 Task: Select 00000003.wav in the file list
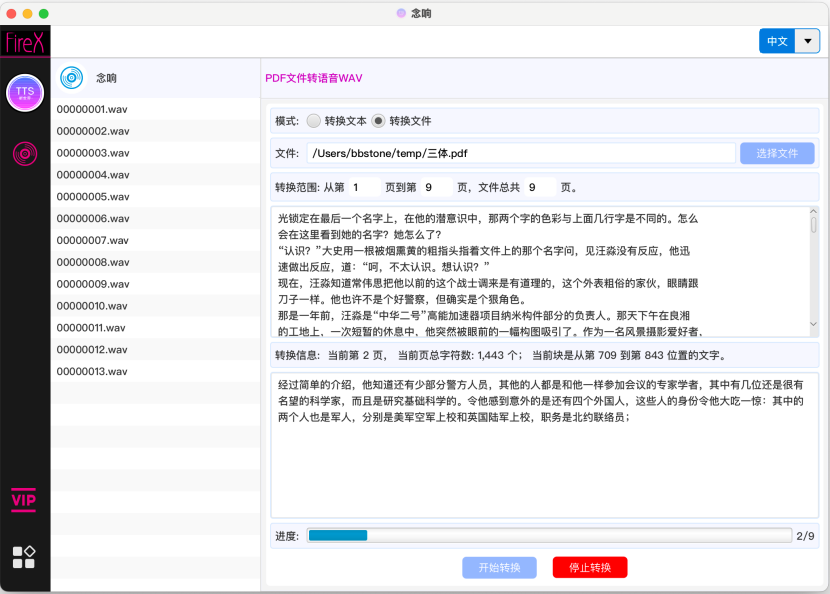156,153
